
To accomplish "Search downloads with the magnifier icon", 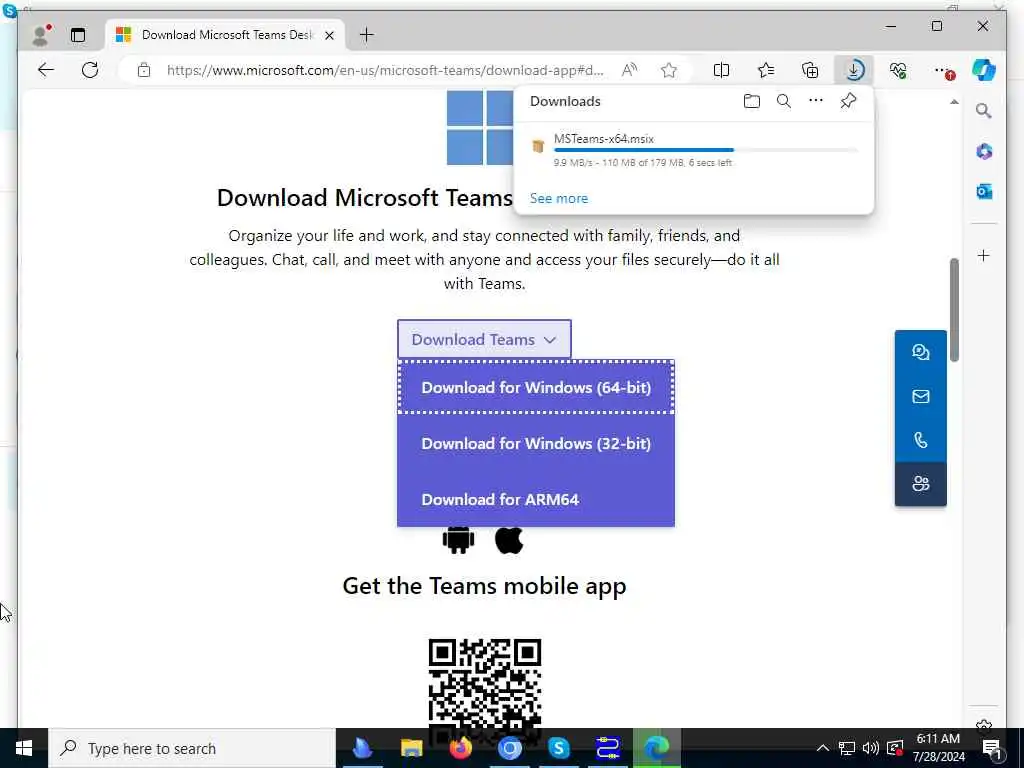I will (x=784, y=101).
